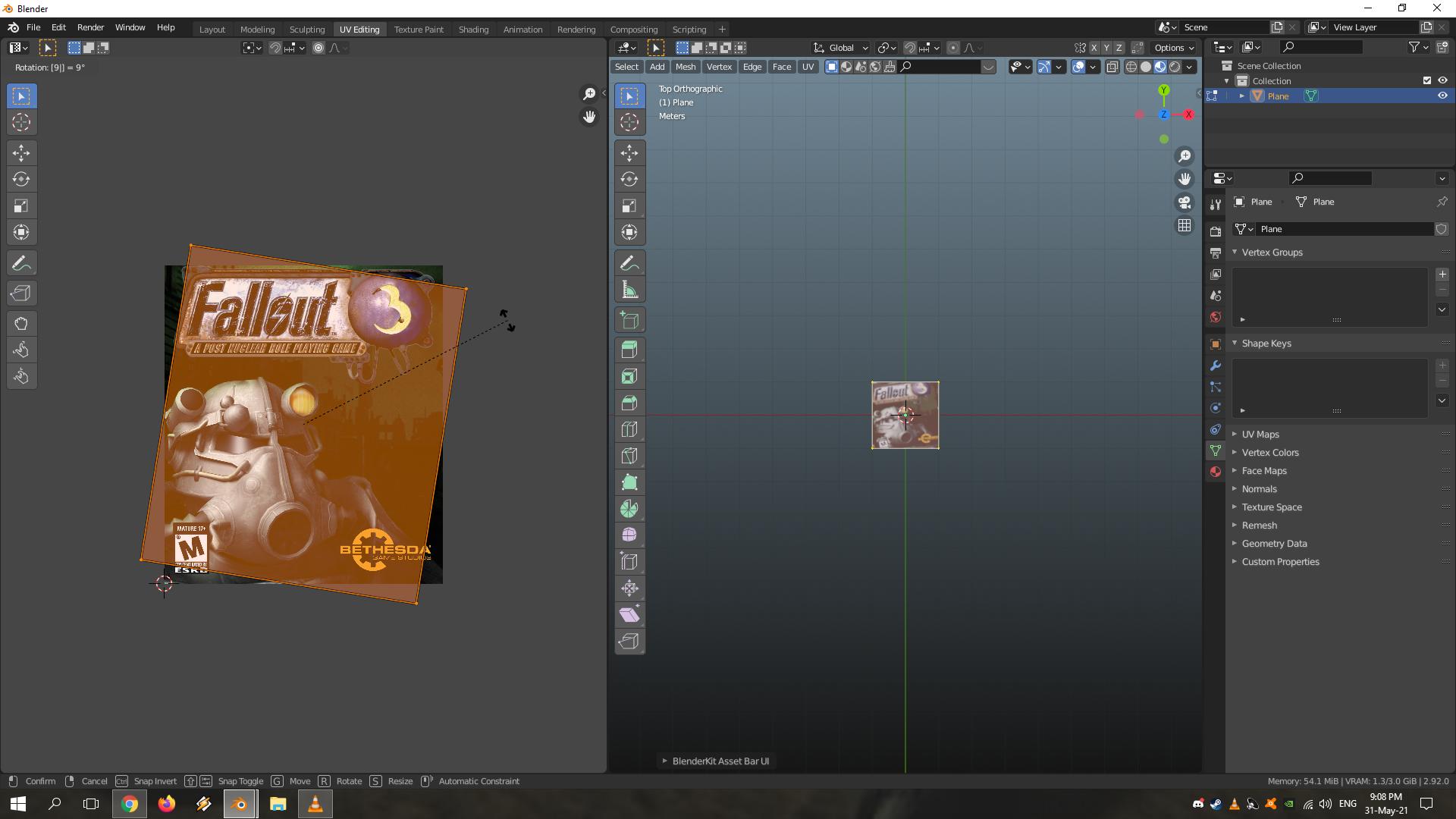The image size is (1456, 819).
Task: Select the Scale tool in UV editor
Action: (21, 206)
